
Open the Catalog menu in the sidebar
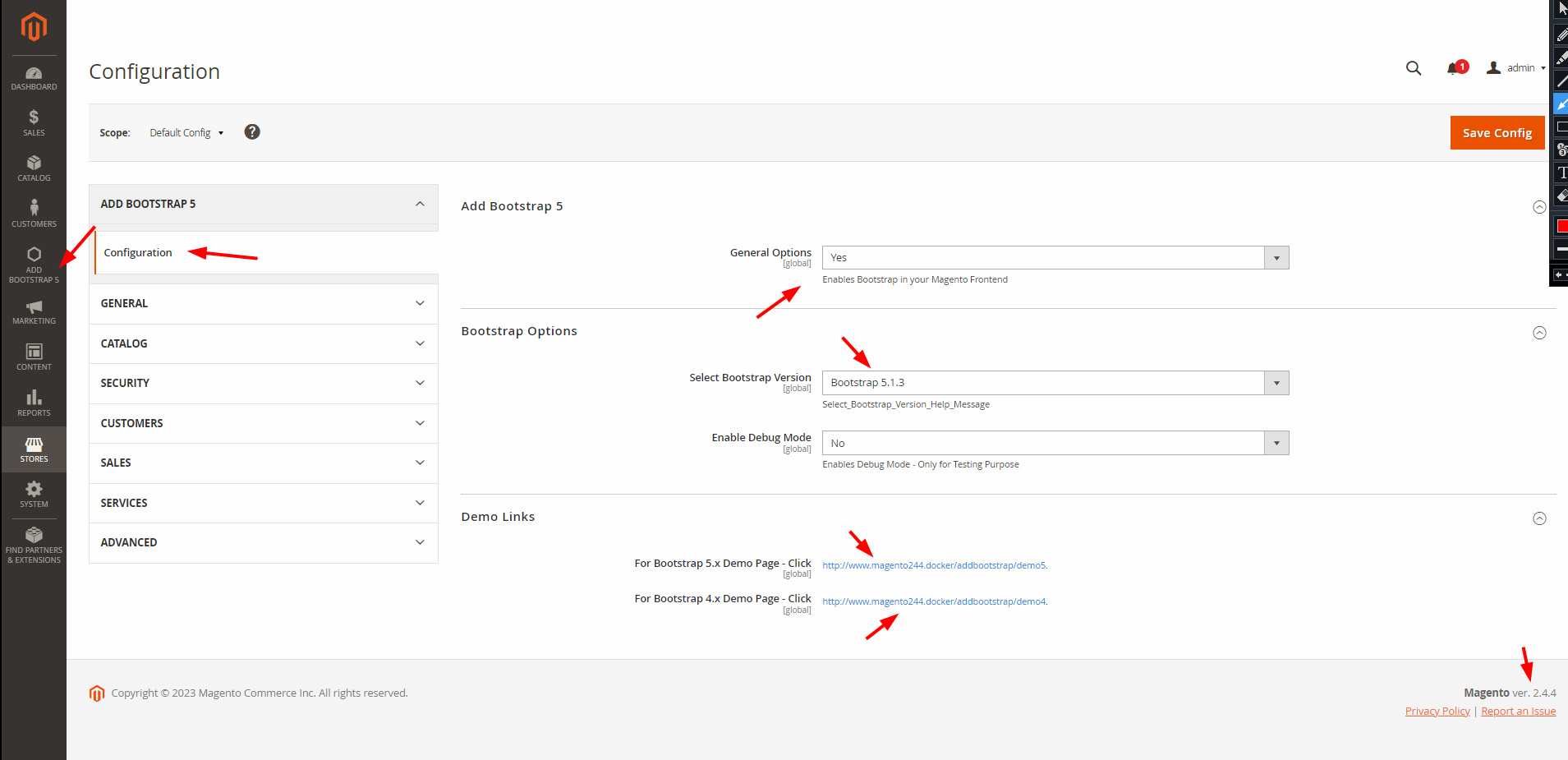[34, 168]
